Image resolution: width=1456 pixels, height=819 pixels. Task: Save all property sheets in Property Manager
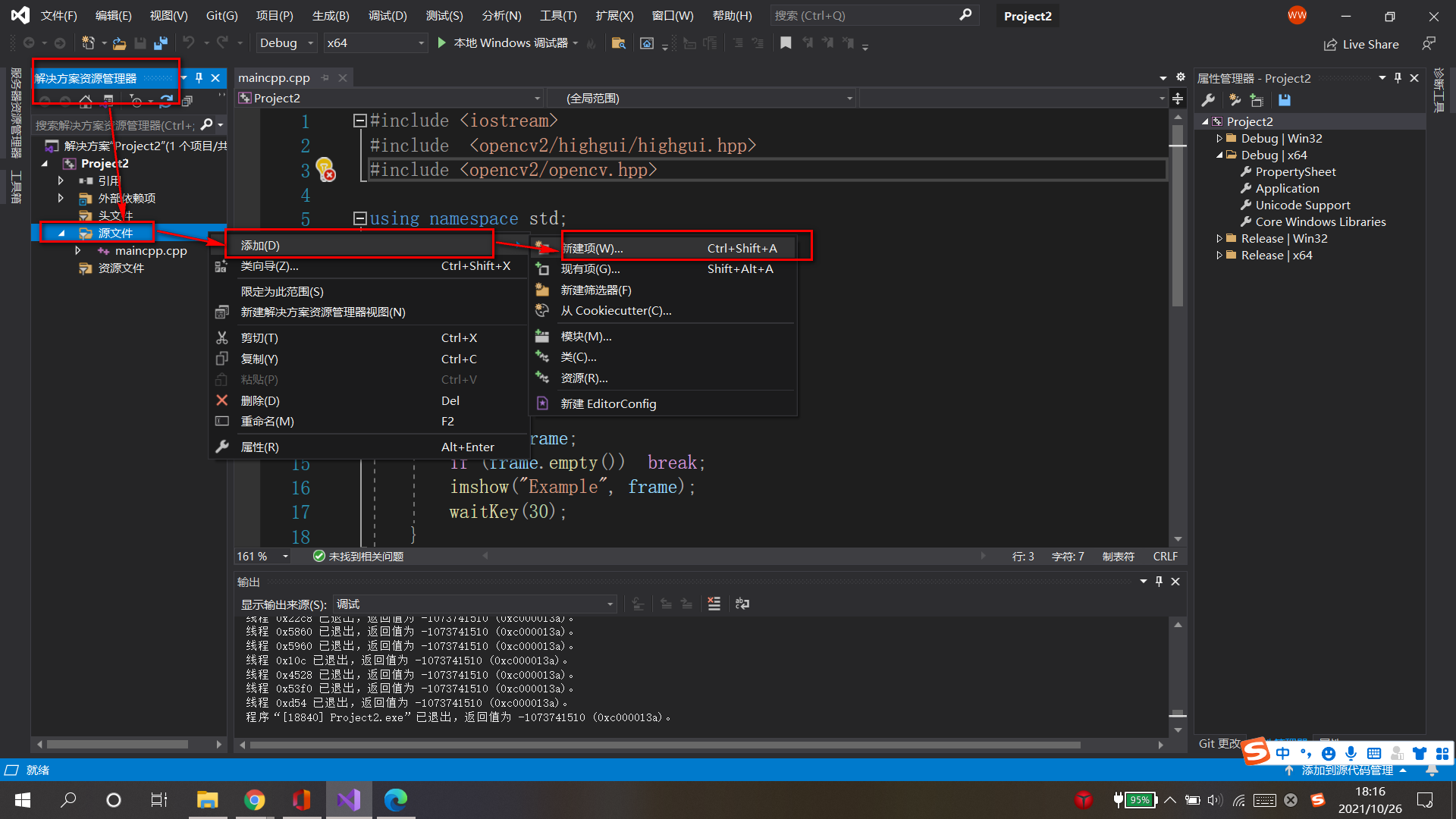1284,99
